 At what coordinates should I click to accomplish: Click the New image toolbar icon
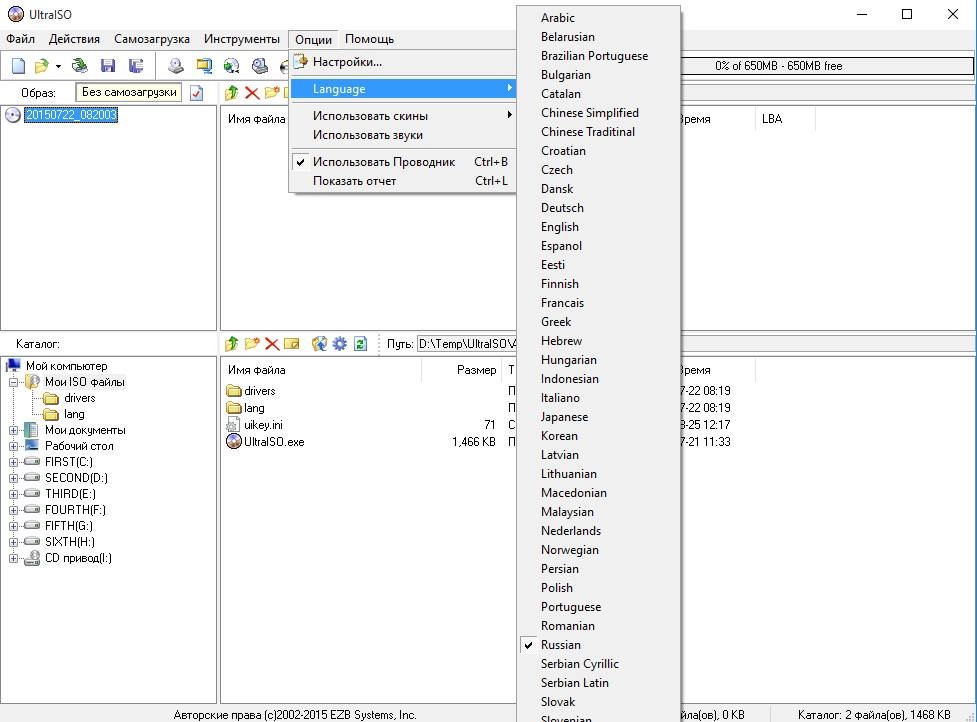19,65
